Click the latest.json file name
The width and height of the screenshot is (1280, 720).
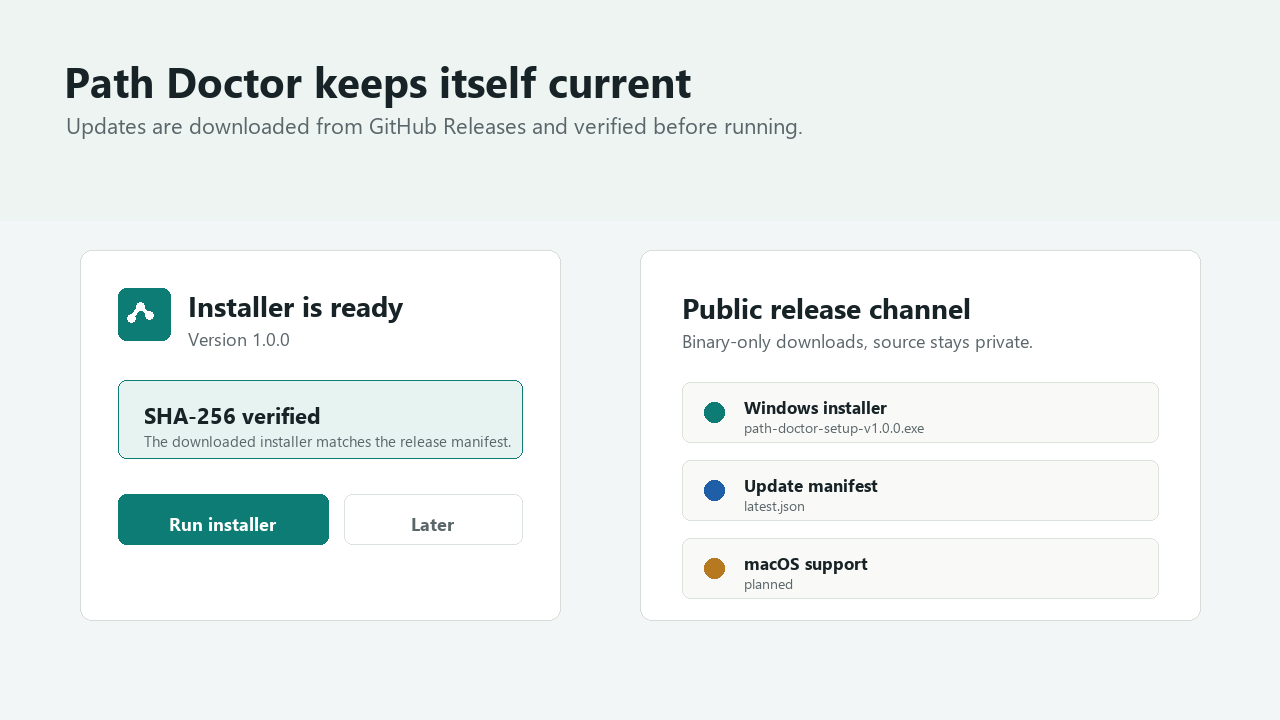click(774, 506)
